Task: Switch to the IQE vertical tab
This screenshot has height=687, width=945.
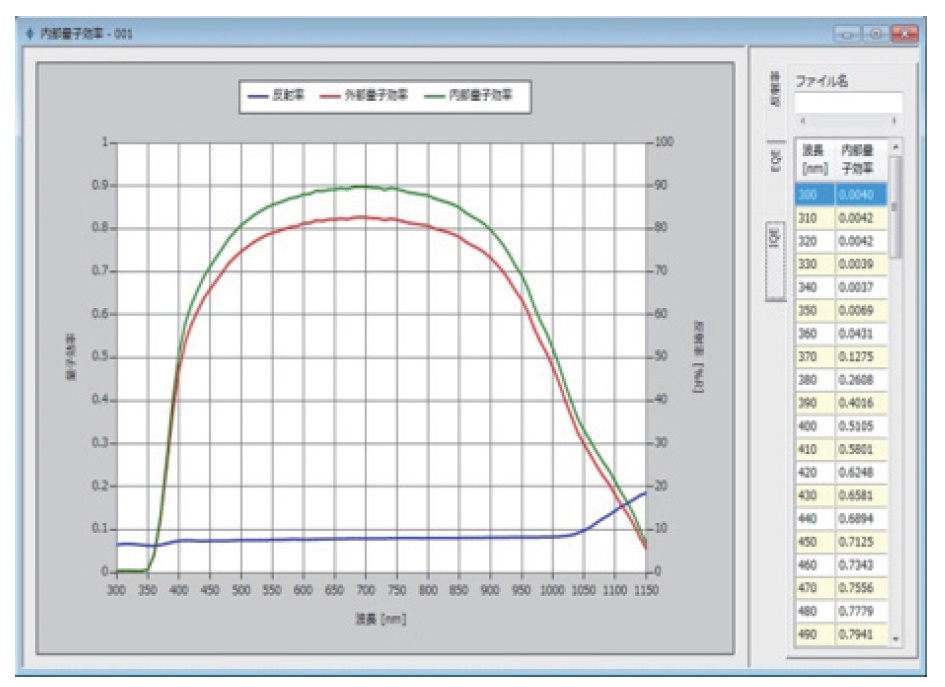Action: click(x=775, y=261)
